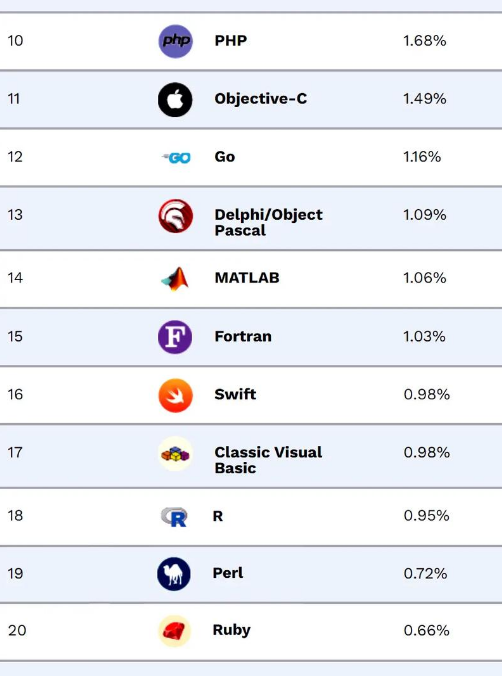Click the MATLAB name text
Viewport: 502px width, 681px height.
(247, 278)
